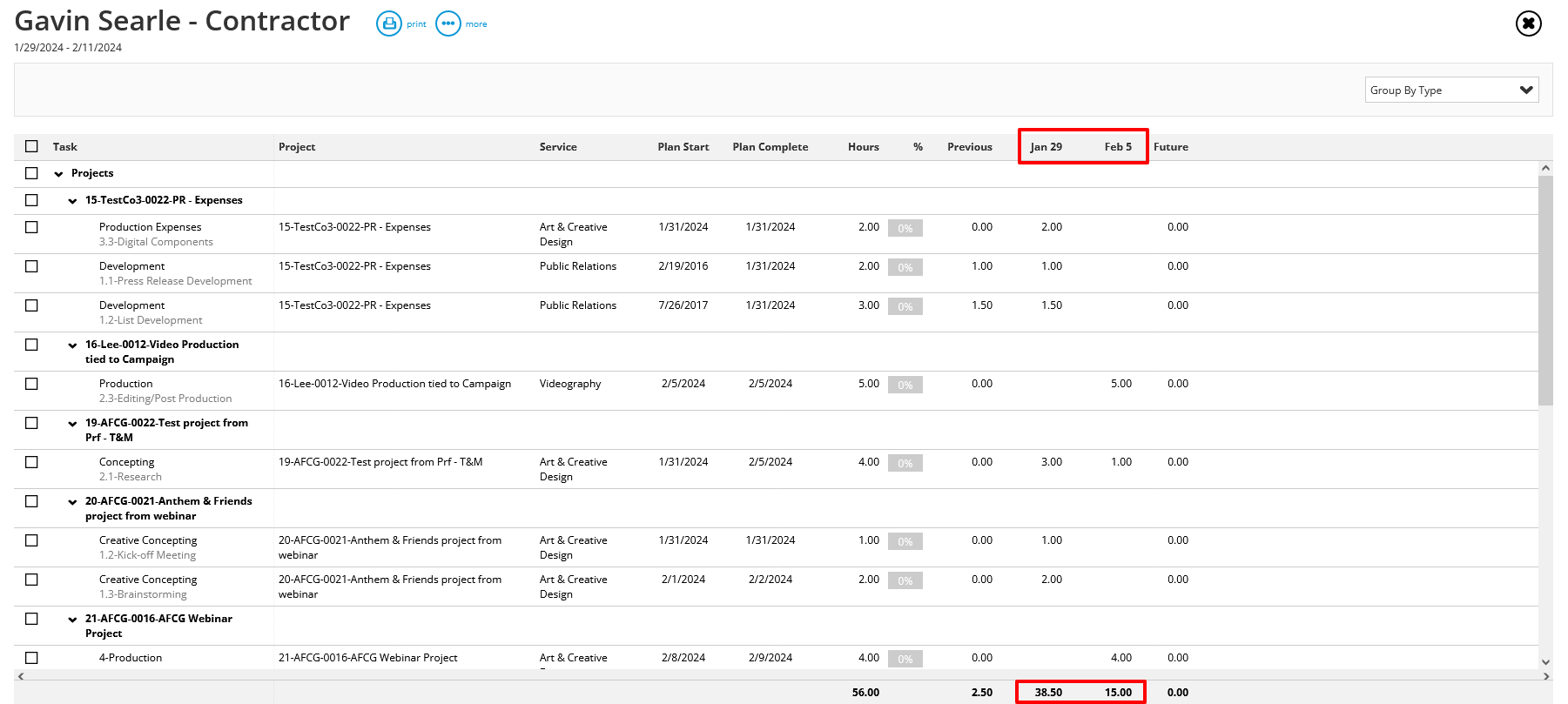This screenshot has width=1568, height=704.
Task: Sort by the Hours column header
Action: click(x=864, y=147)
